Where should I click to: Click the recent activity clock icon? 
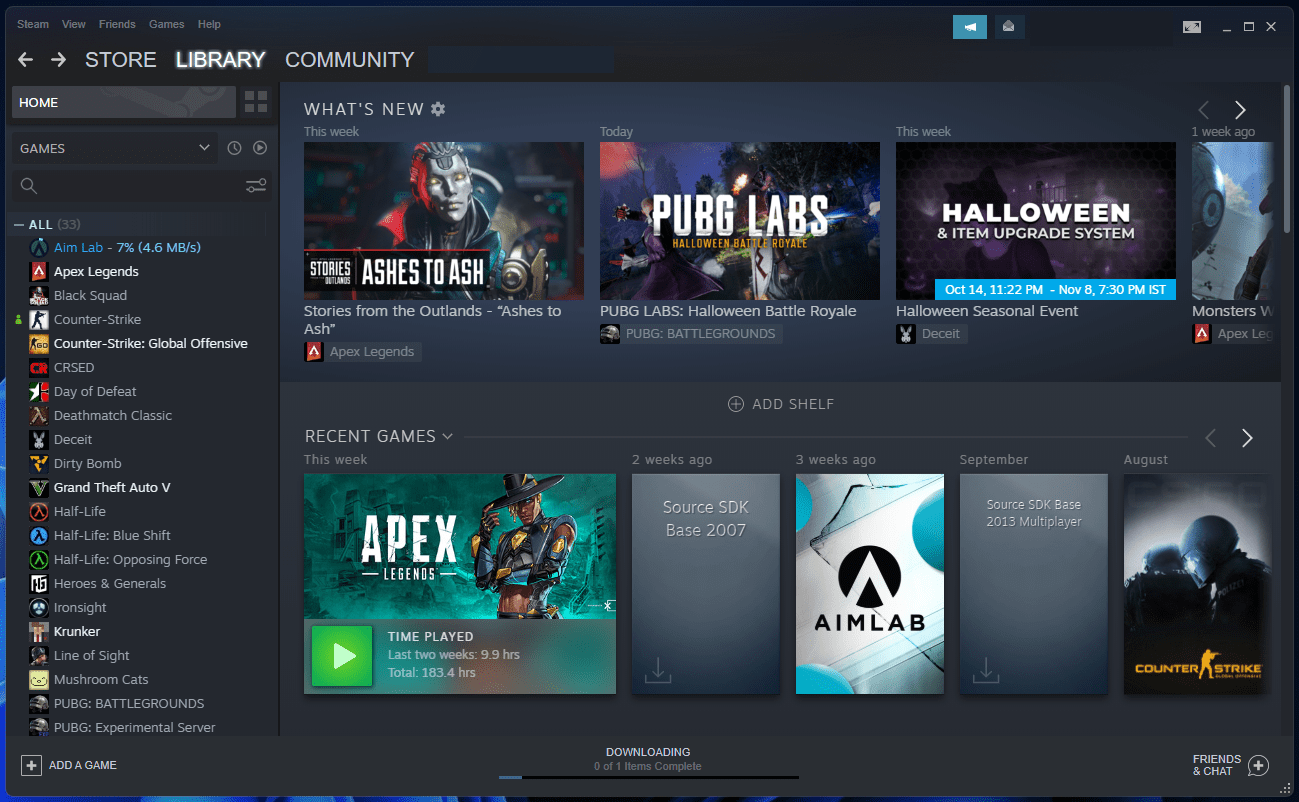(234, 148)
